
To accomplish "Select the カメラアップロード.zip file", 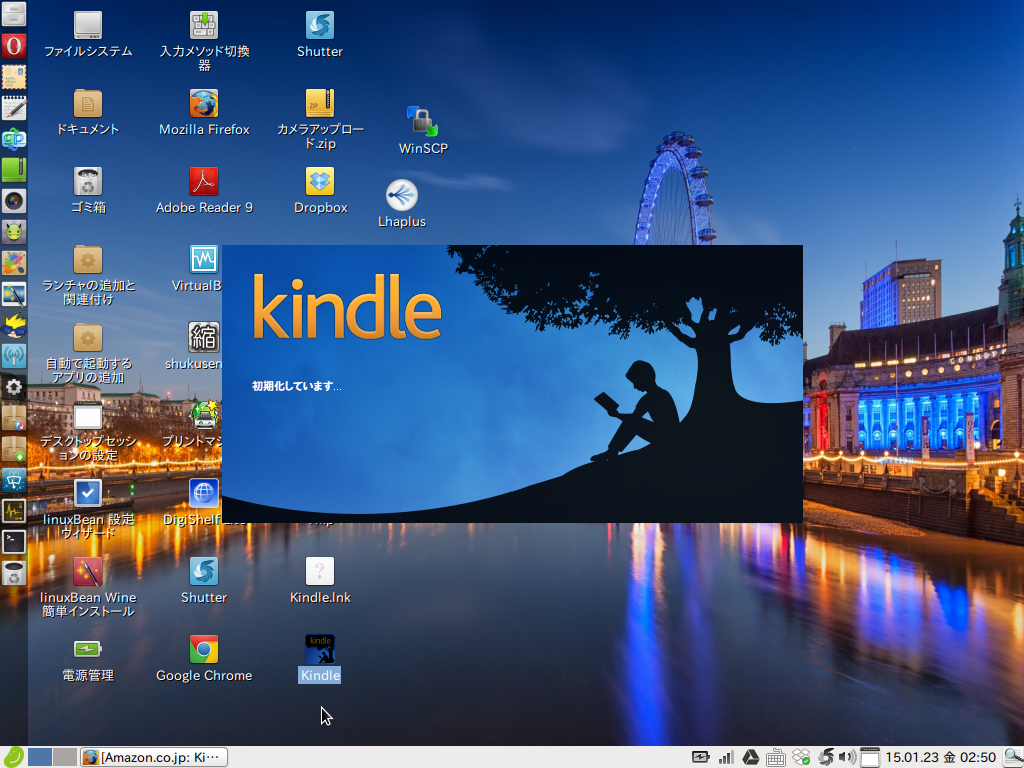I will (320, 103).
